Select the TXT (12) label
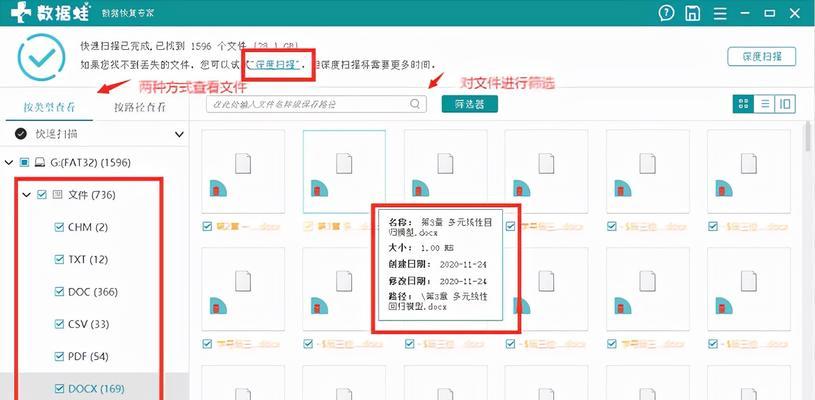Image resolution: width=815 pixels, height=400 pixels. [88, 259]
